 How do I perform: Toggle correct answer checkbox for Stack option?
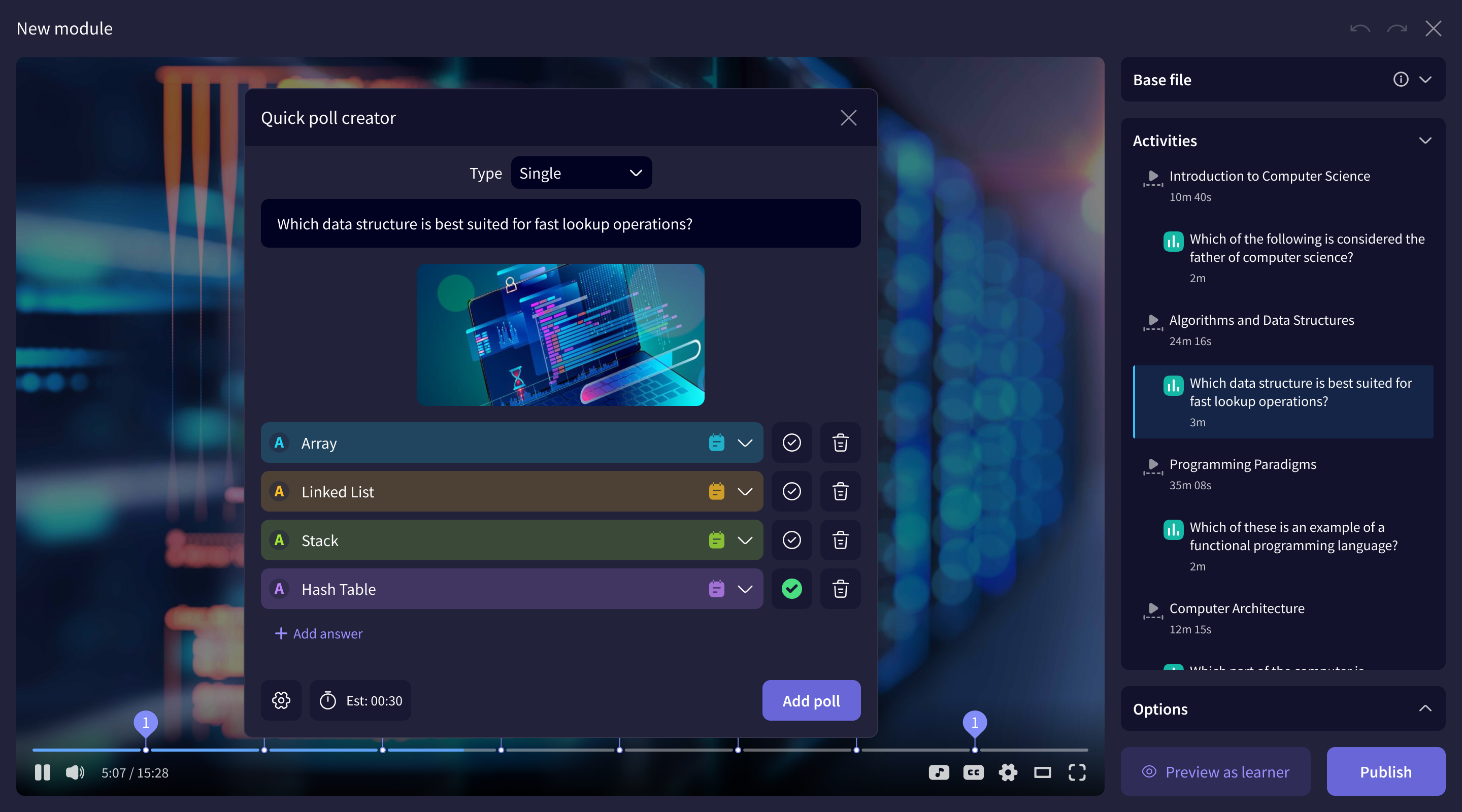(x=791, y=540)
